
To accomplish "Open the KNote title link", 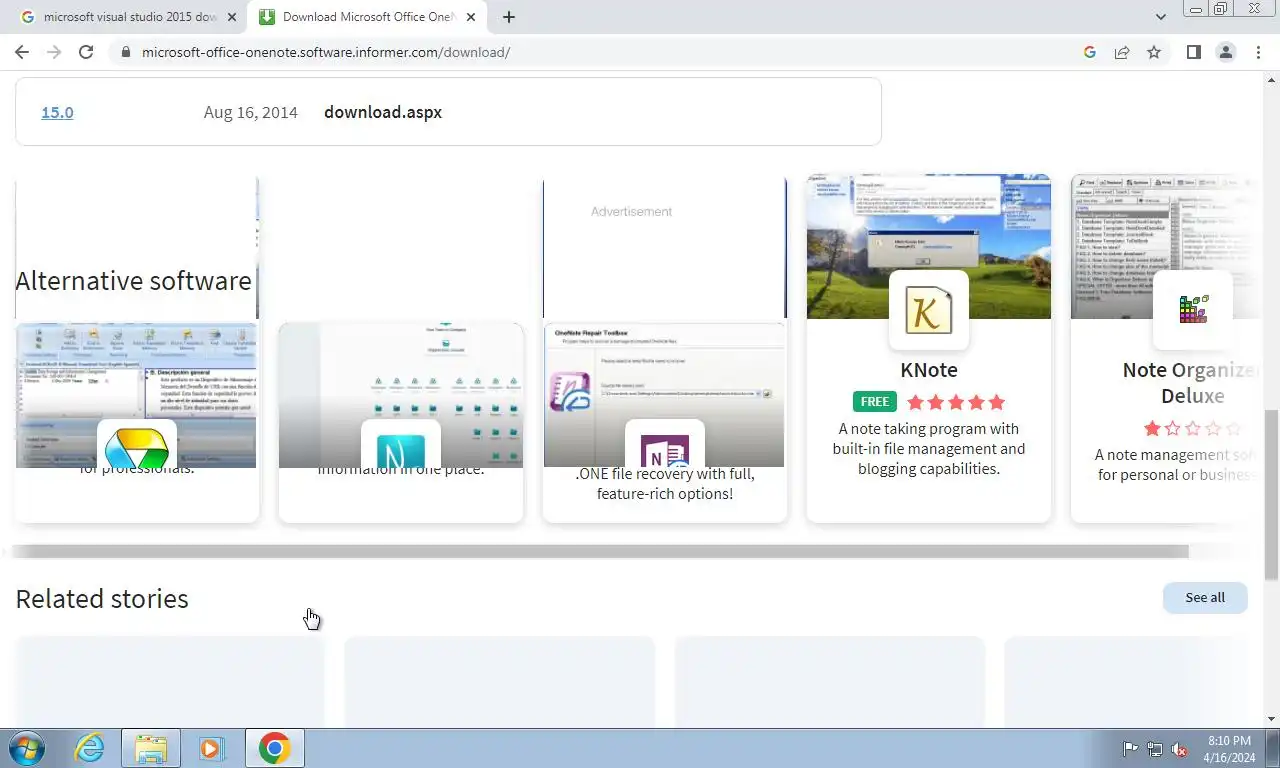I will click(929, 370).
